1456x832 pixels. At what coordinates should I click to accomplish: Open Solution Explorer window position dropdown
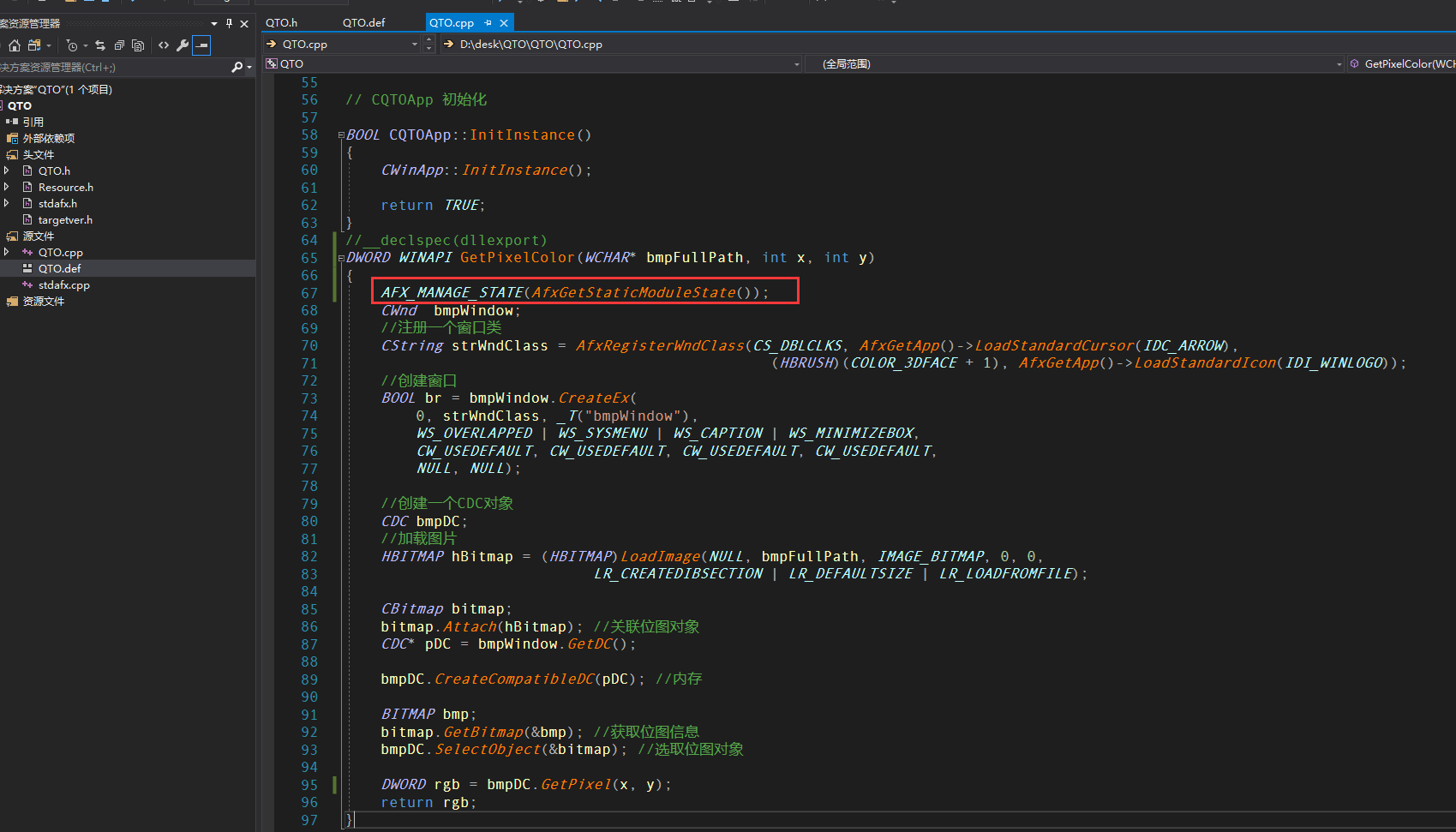point(214,23)
